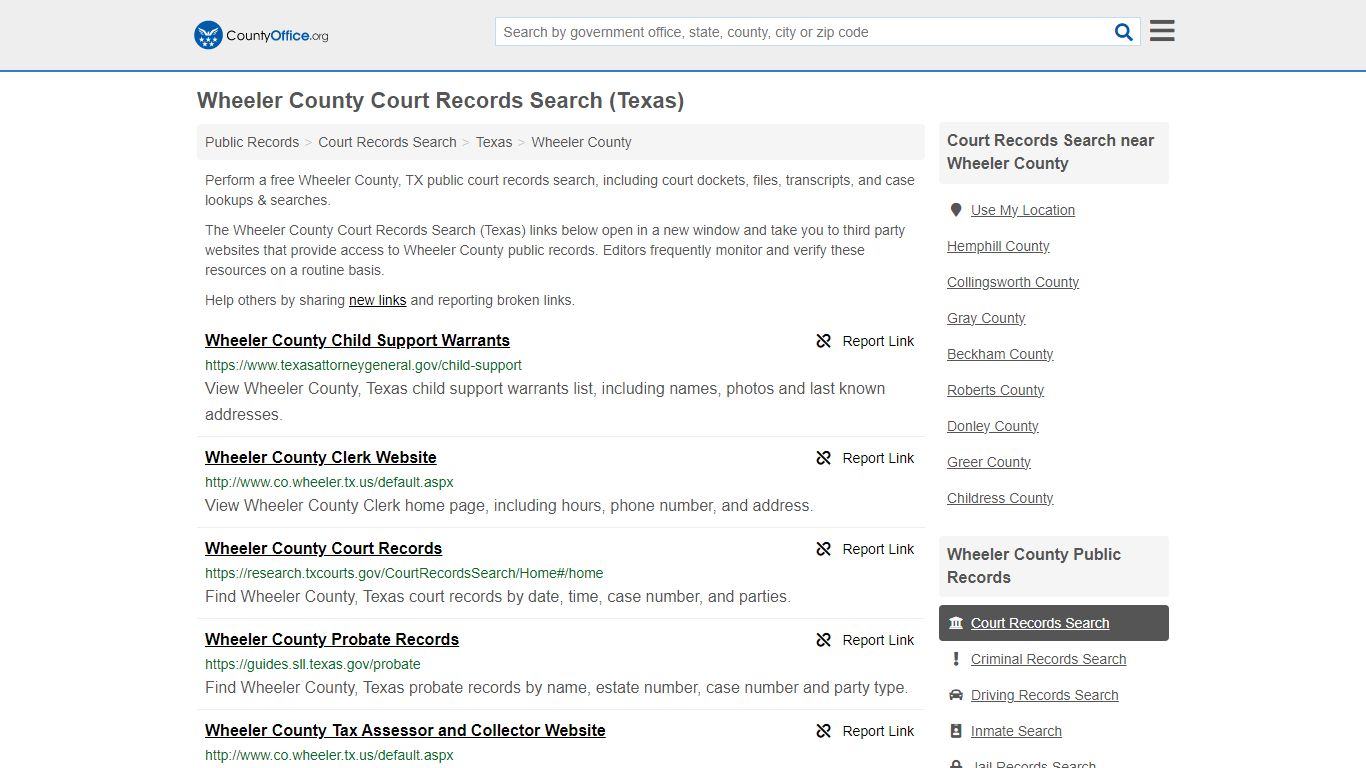Select Inmate Search sidebar item

tap(1016, 731)
